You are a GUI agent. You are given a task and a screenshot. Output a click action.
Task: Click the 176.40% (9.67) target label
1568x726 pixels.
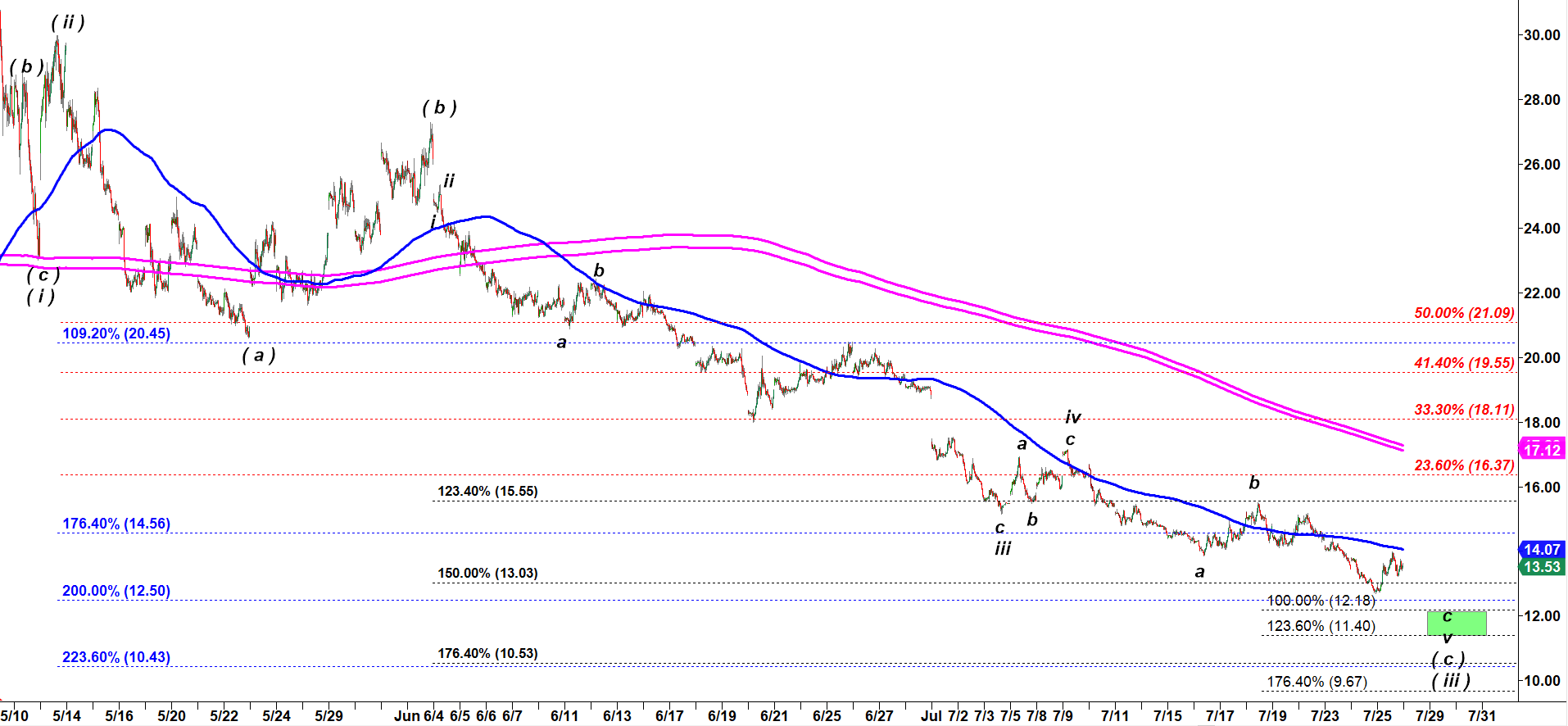[1316, 682]
